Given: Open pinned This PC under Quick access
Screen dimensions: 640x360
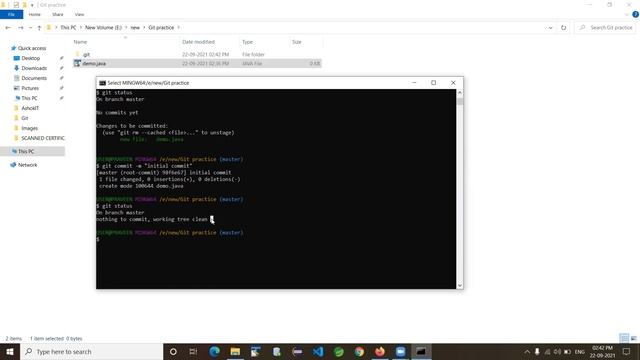Looking at the screenshot, I should click(x=29, y=98).
